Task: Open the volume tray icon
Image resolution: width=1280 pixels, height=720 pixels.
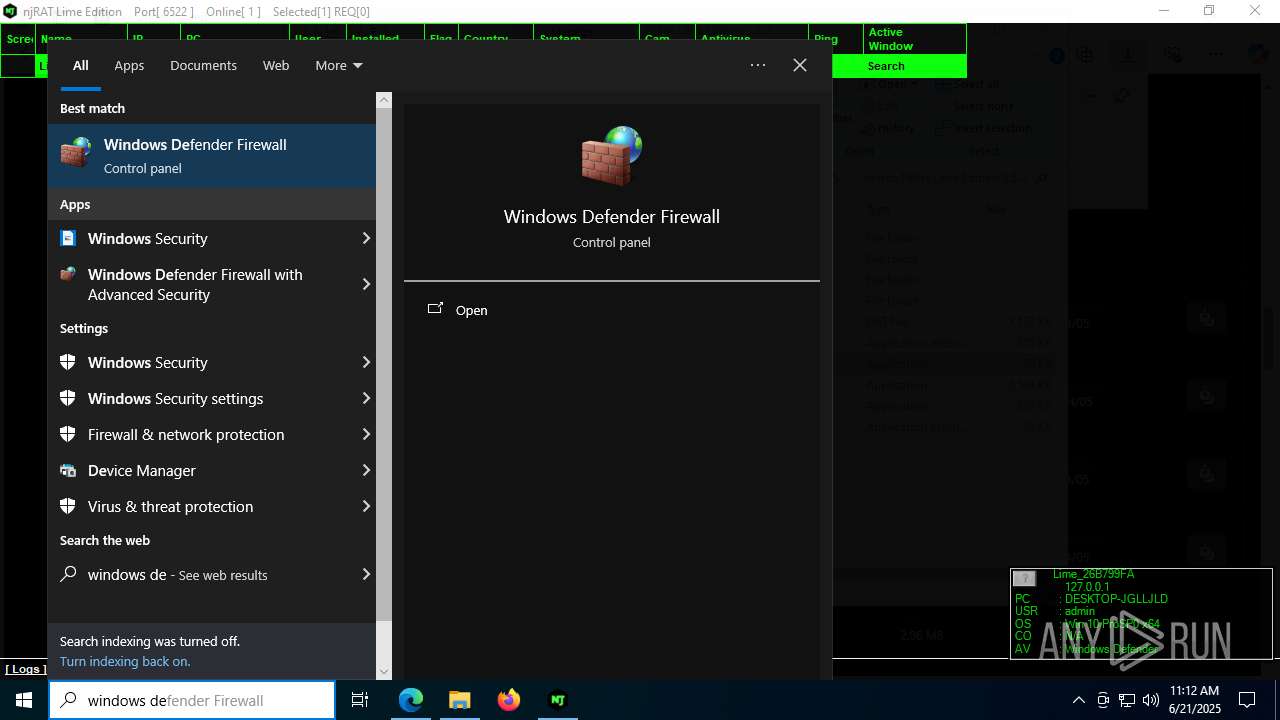Action: (1151, 700)
